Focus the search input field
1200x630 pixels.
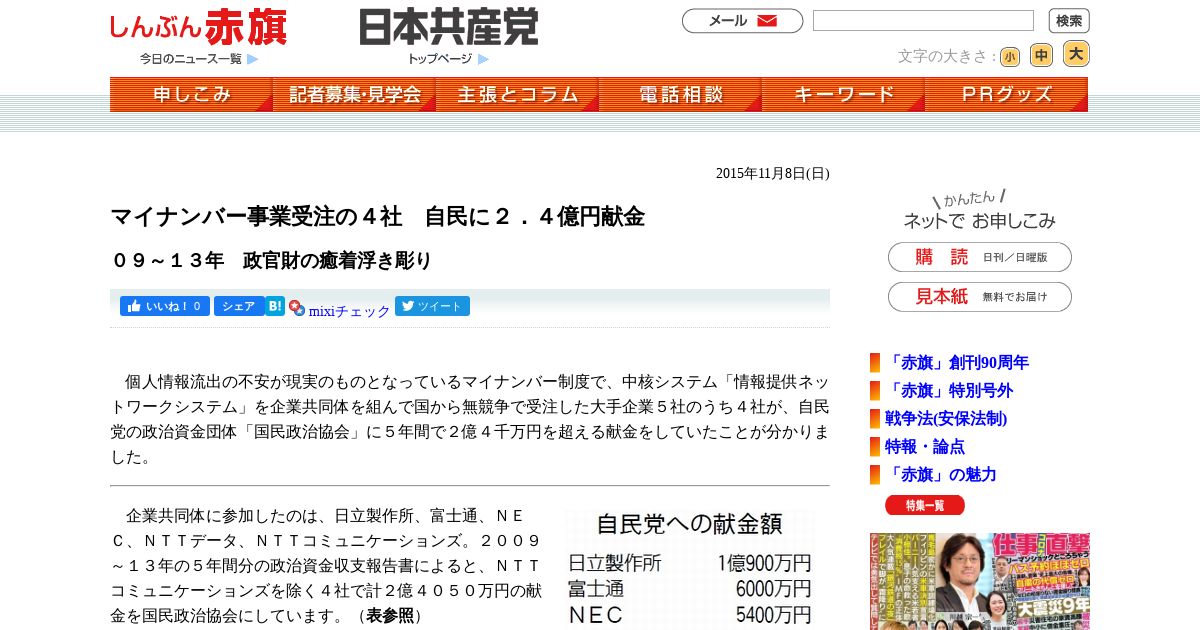coord(923,21)
